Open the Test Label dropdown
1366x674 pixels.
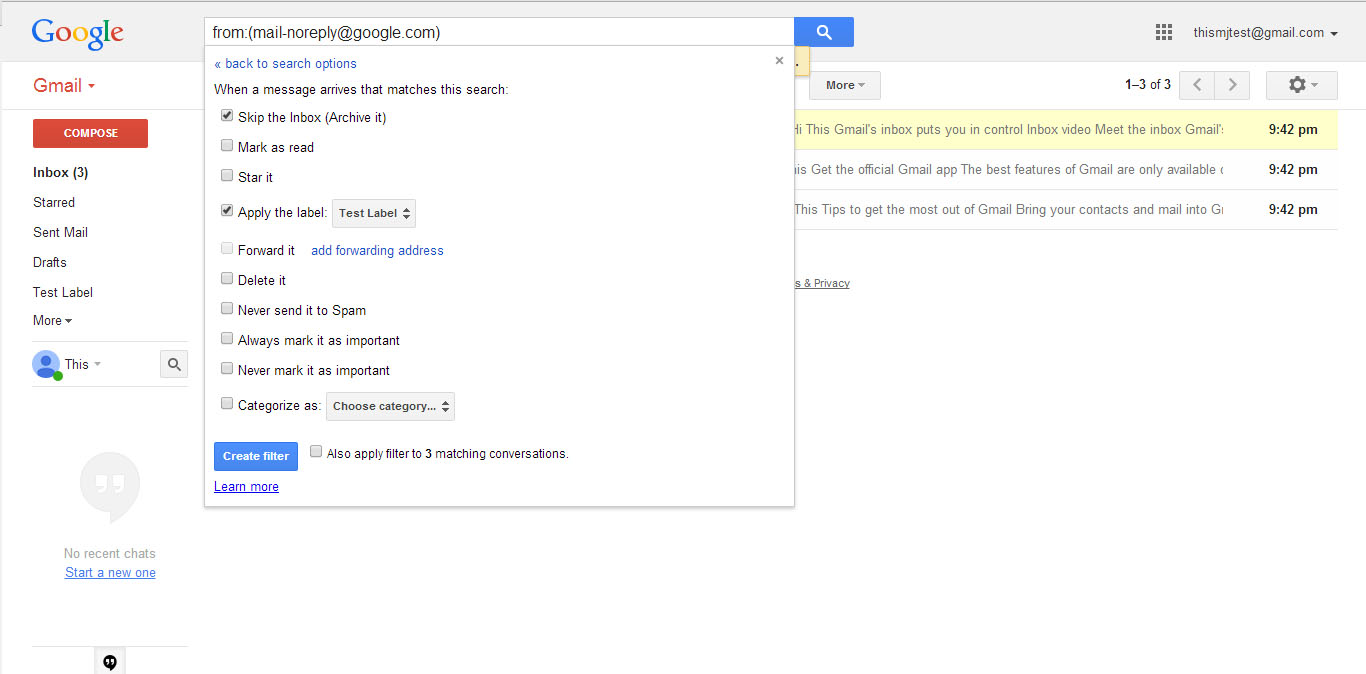coord(374,213)
